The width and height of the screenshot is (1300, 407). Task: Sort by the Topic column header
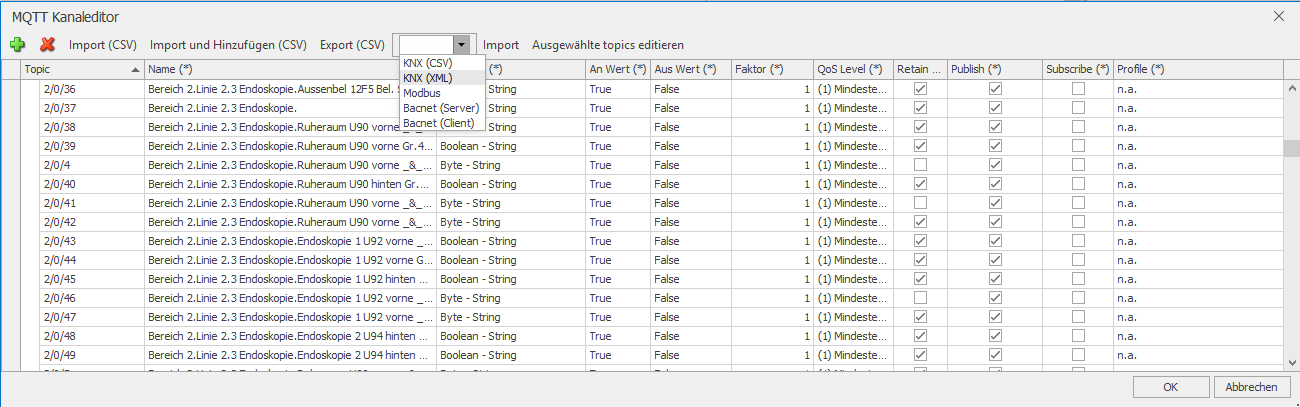point(82,69)
